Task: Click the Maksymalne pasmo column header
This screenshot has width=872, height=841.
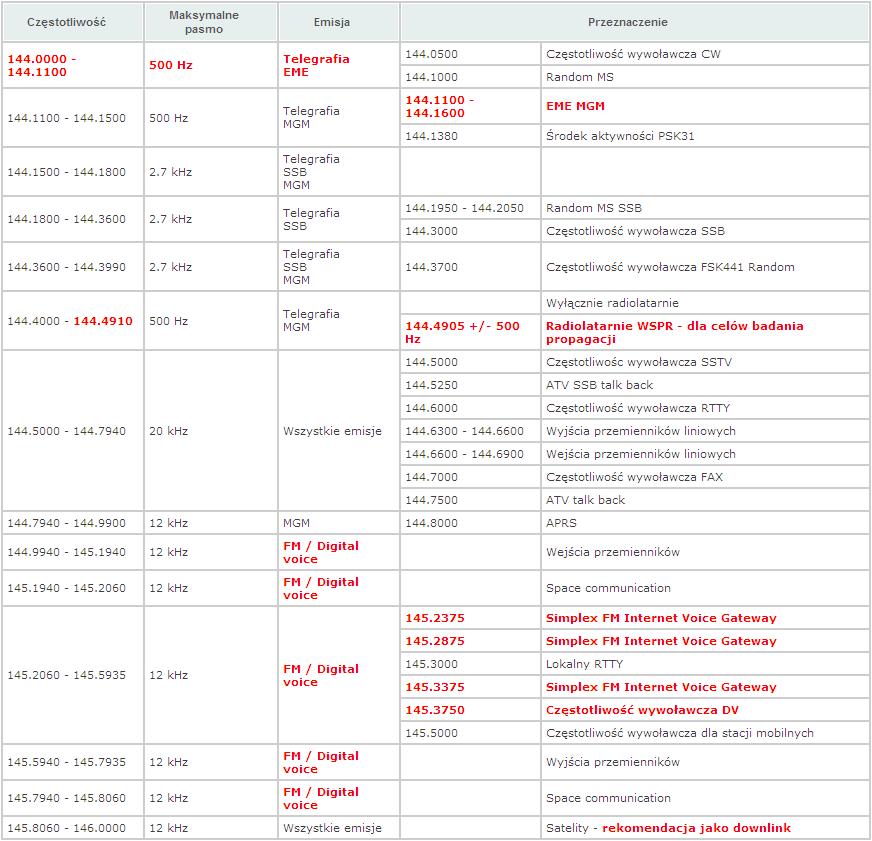Action: coord(211,22)
